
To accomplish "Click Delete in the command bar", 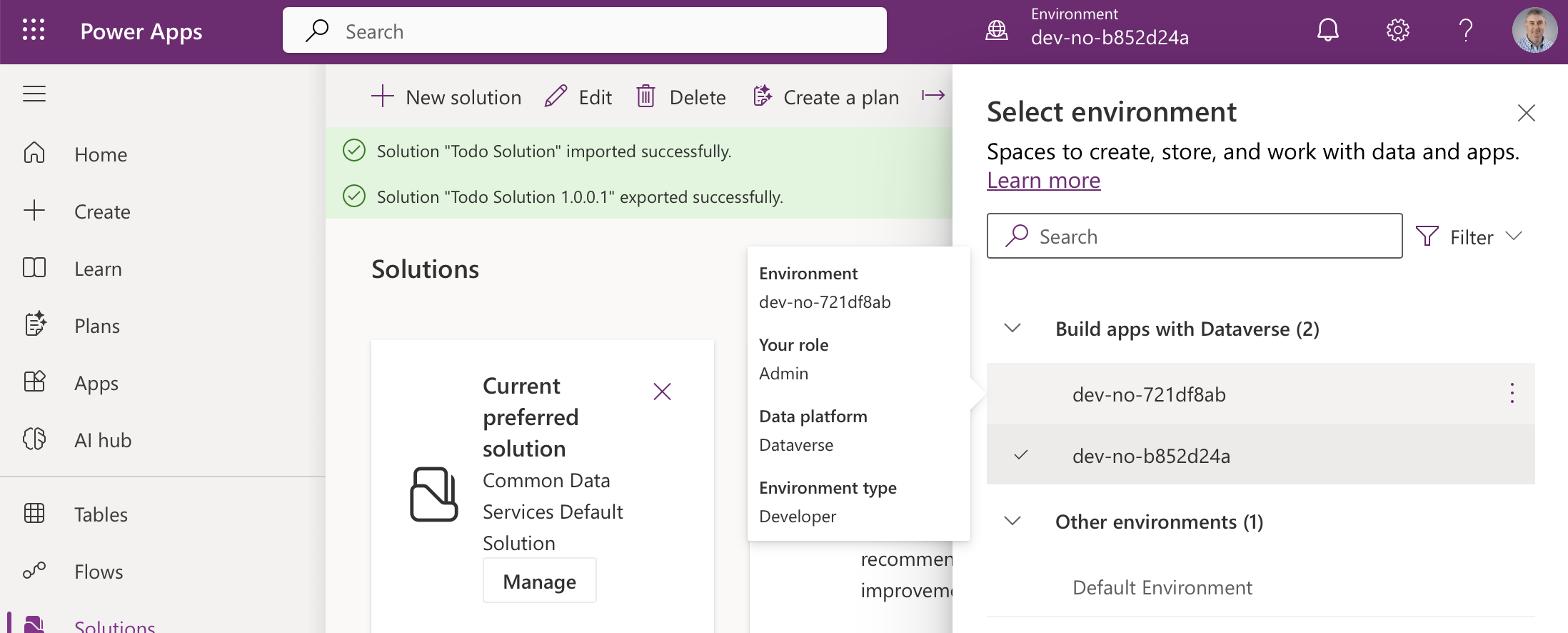I will 681,96.
